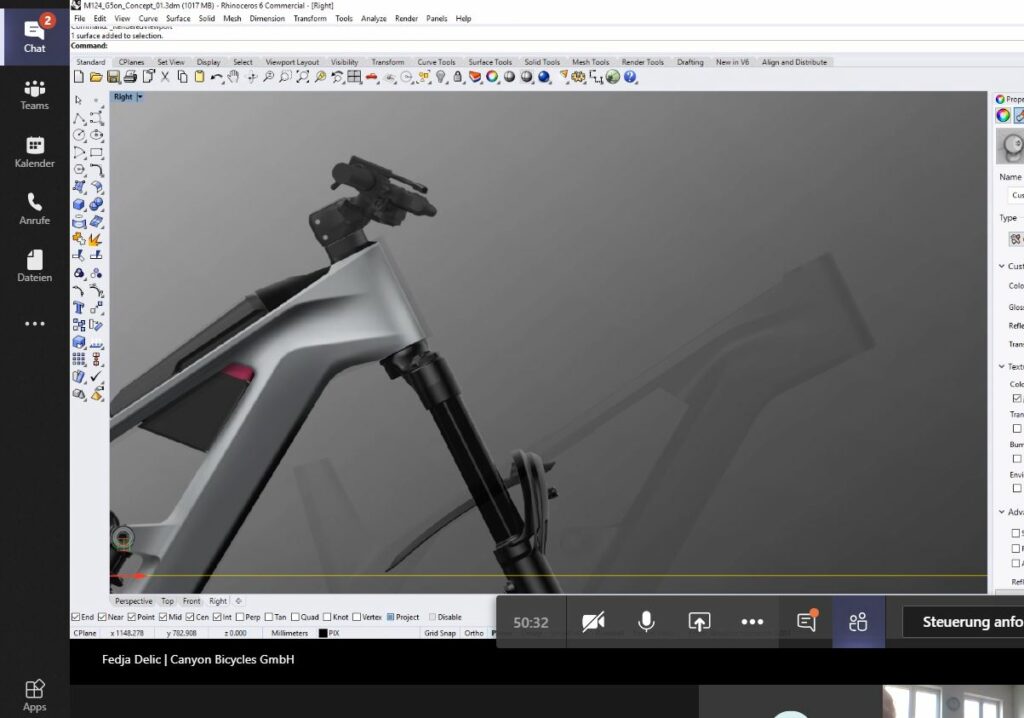Open the Surface menu
The image size is (1024, 718).
point(178,18)
